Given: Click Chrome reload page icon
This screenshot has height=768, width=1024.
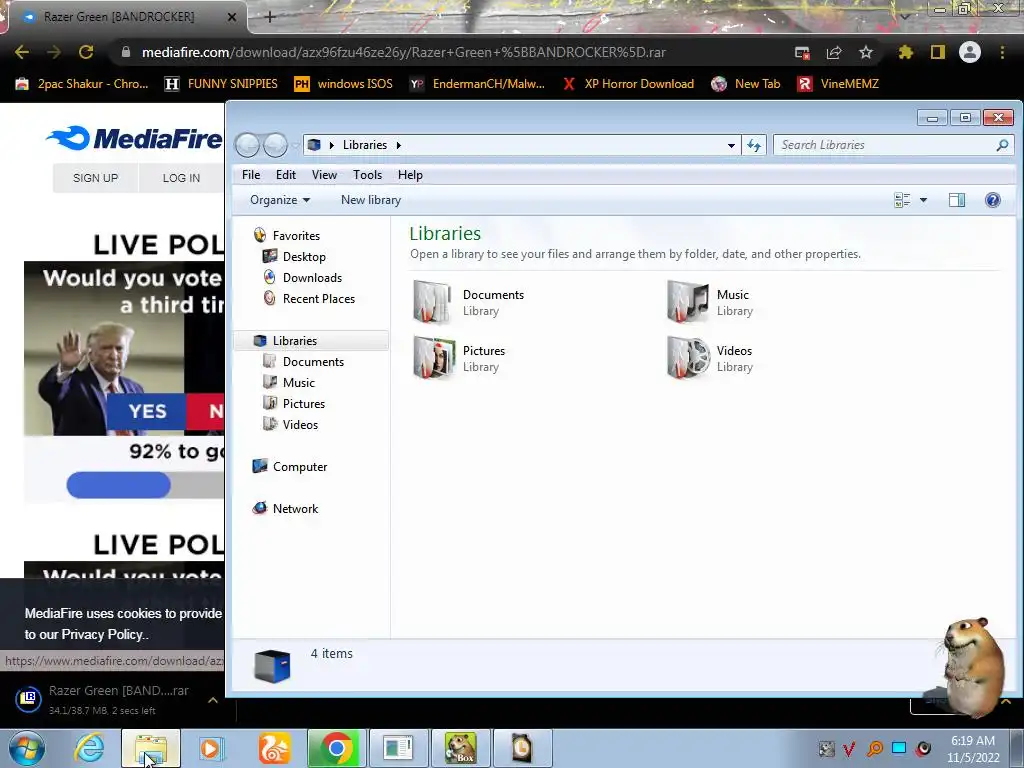Looking at the screenshot, I should click(86, 52).
